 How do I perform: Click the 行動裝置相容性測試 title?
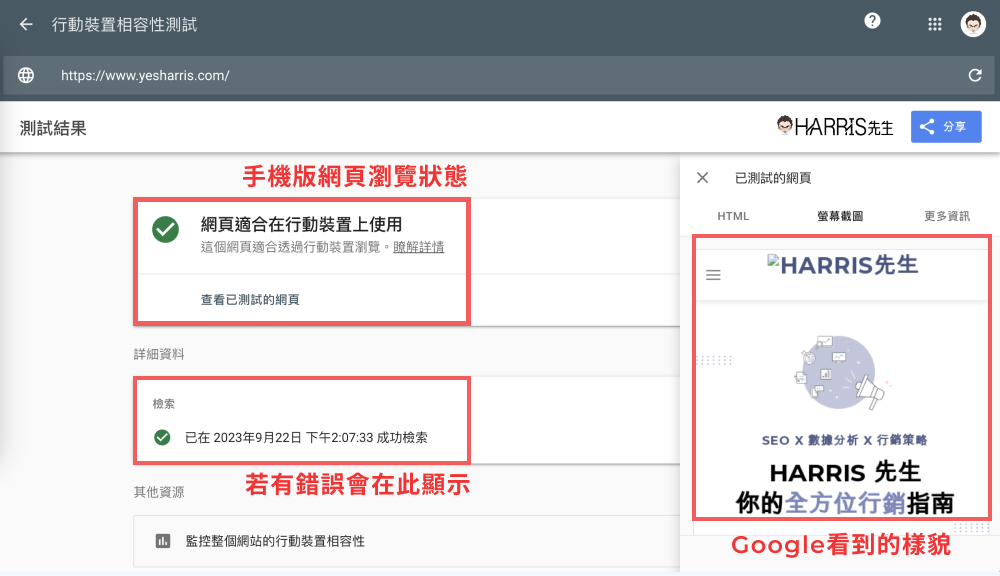pos(124,25)
